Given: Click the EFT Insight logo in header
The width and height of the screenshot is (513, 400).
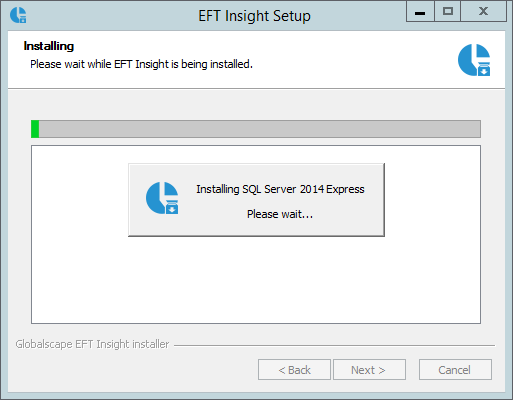Looking at the screenshot, I should pyautogui.click(x=474, y=60).
